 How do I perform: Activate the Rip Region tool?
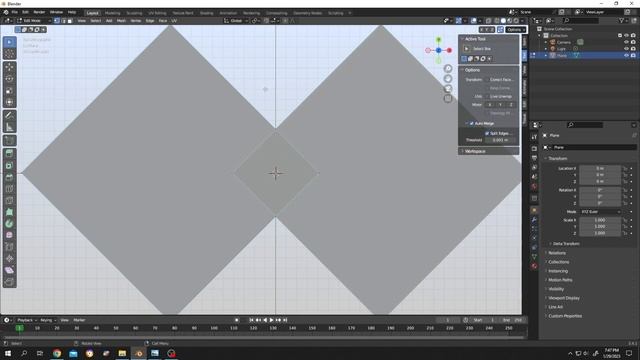point(9,282)
